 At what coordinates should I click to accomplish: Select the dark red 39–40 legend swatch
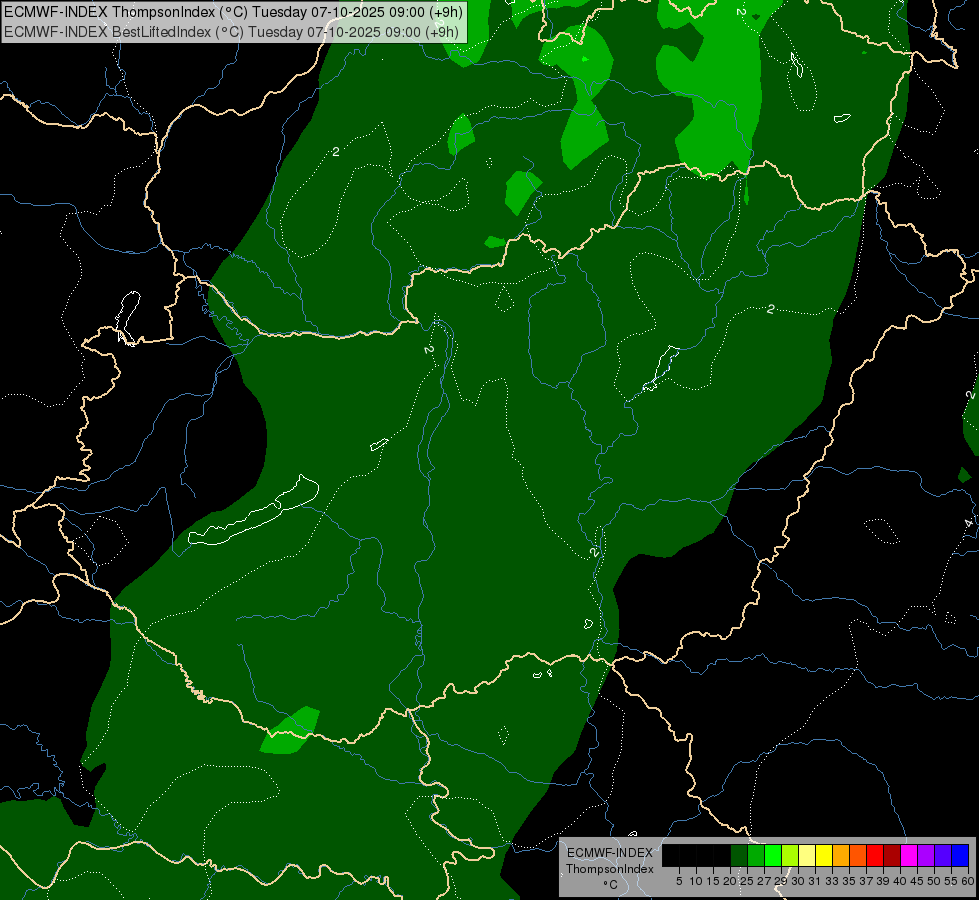(x=892, y=855)
